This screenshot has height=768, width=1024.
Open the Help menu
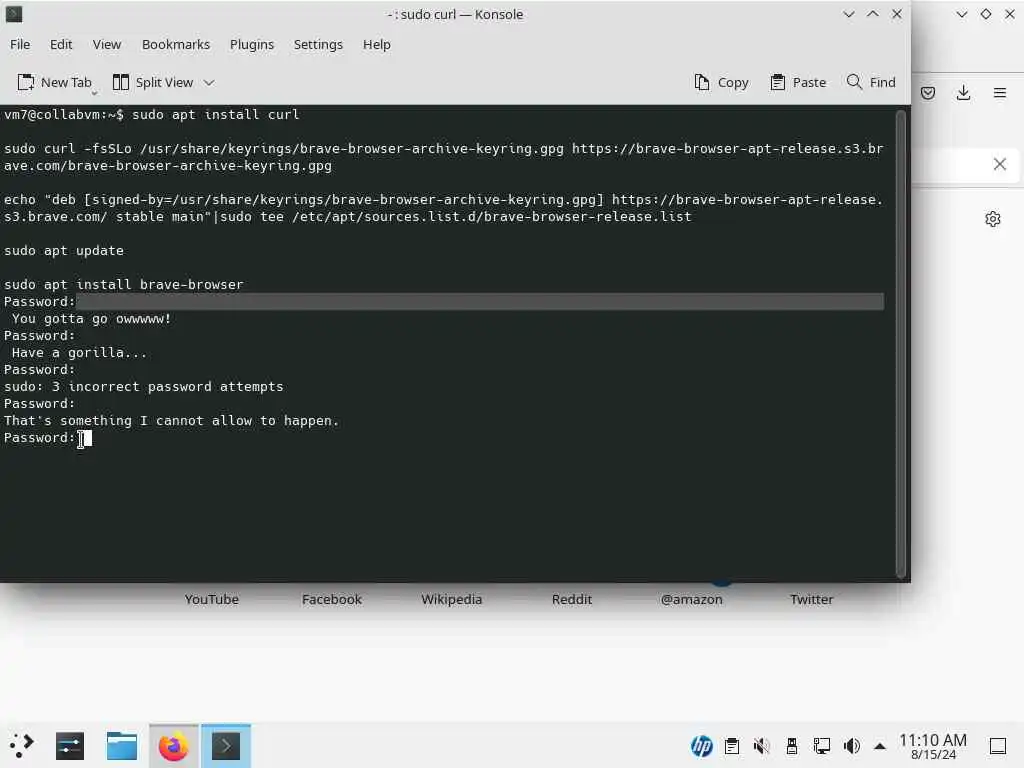click(377, 44)
